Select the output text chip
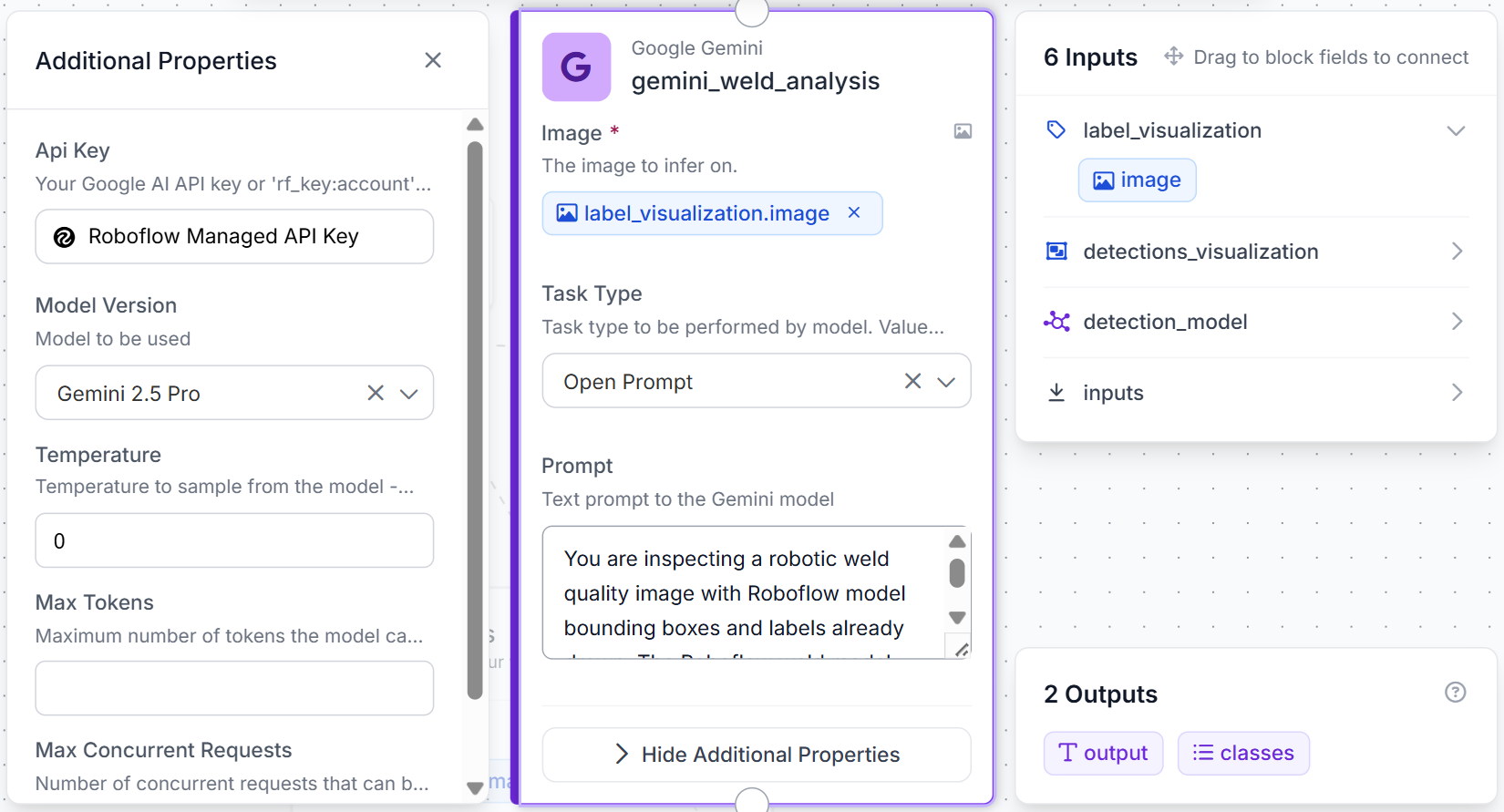Screen dimensions: 1504x812 (x=1103, y=754)
